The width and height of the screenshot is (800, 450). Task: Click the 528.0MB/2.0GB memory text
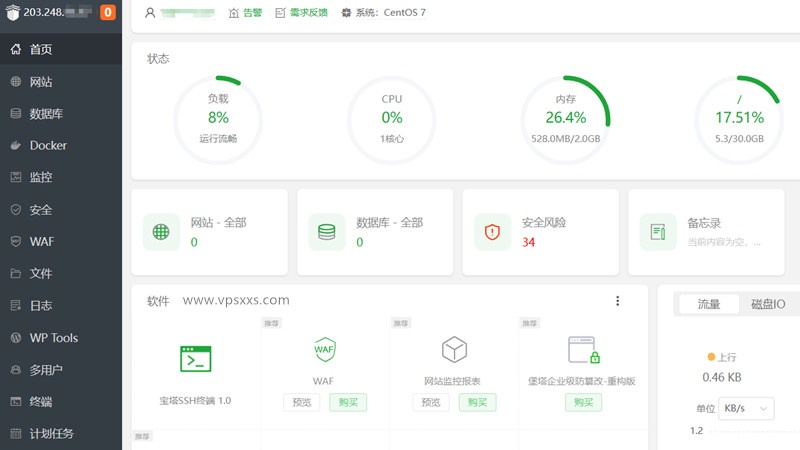[x=565, y=139]
